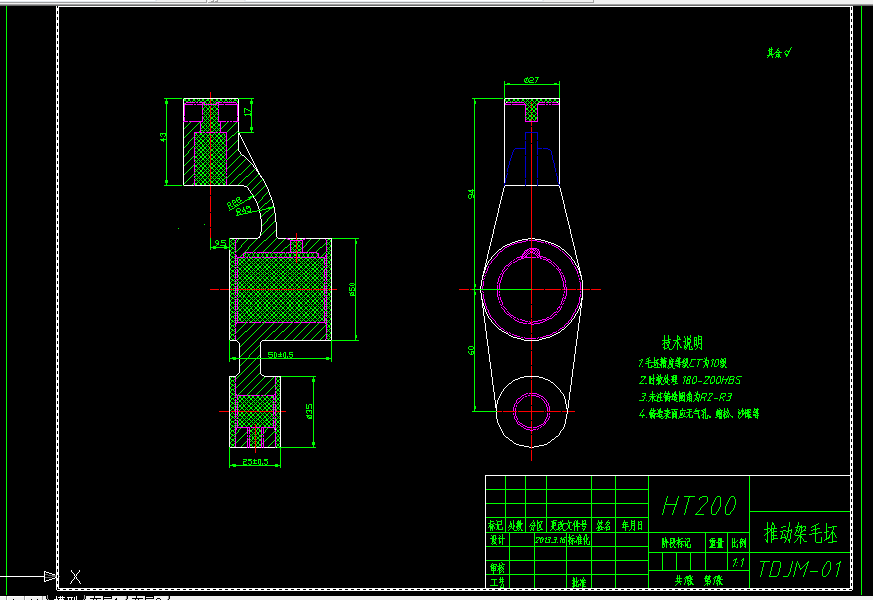Viewport: 873px width, 600px height.
Task: Select the 年月日 header cell
Action: [632, 525]
